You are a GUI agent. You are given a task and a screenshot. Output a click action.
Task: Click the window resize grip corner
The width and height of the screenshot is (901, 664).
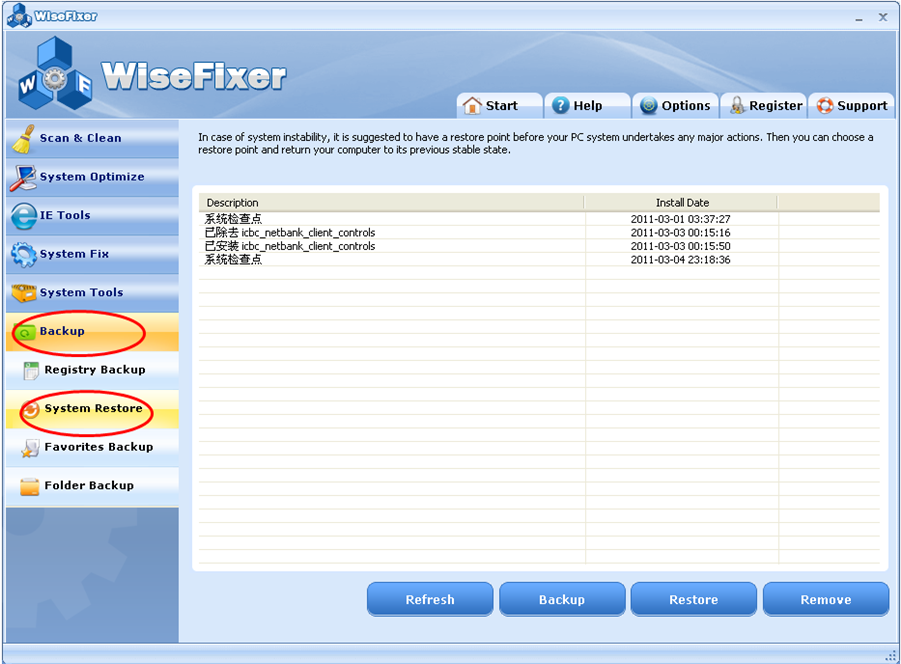pos(891,655)
